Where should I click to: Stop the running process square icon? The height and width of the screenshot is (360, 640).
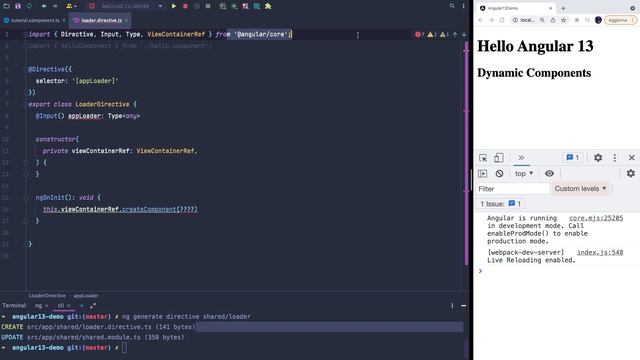[x=208, y=6]
